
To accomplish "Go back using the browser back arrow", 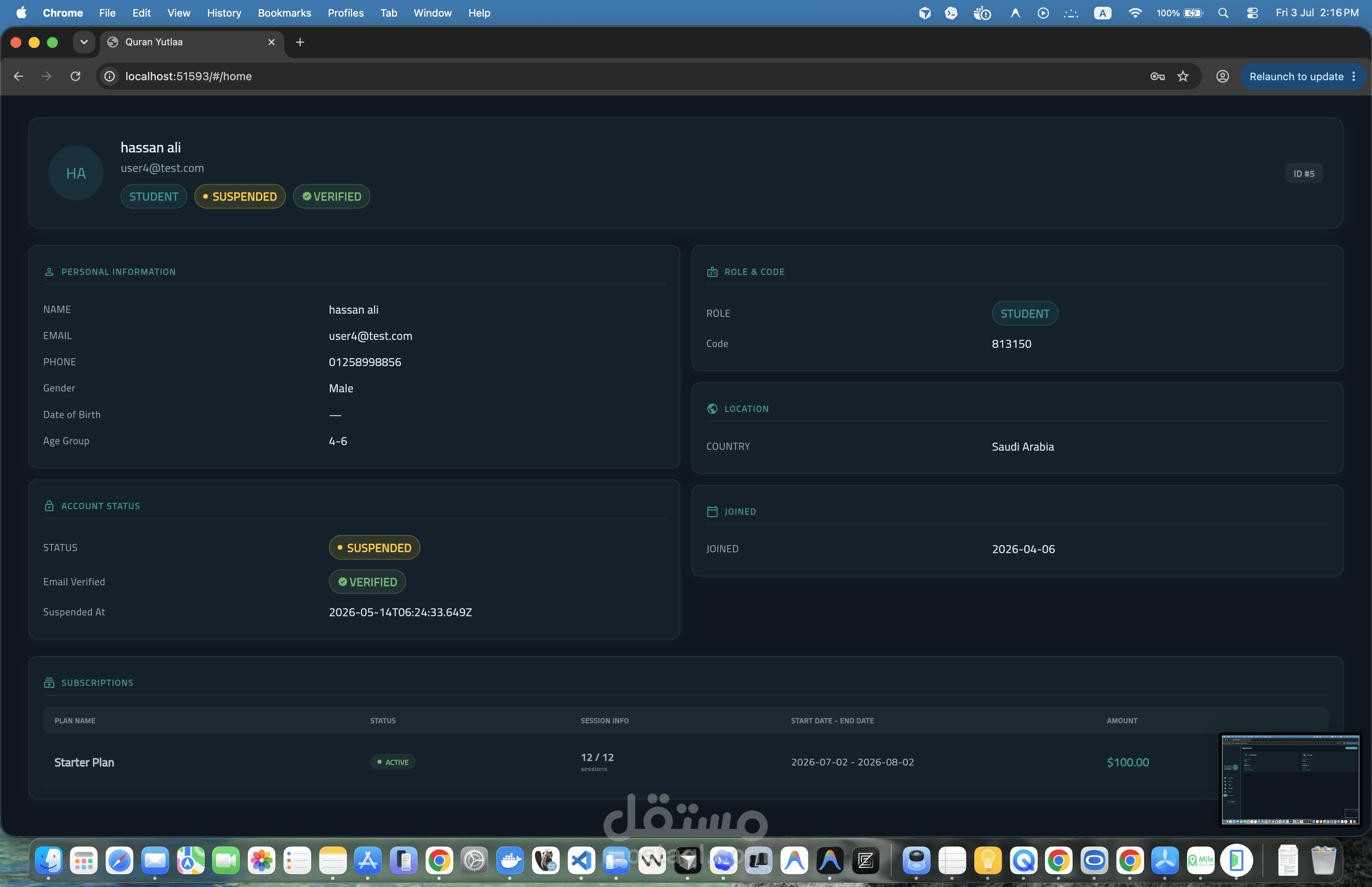I will [x=18, y=76].
